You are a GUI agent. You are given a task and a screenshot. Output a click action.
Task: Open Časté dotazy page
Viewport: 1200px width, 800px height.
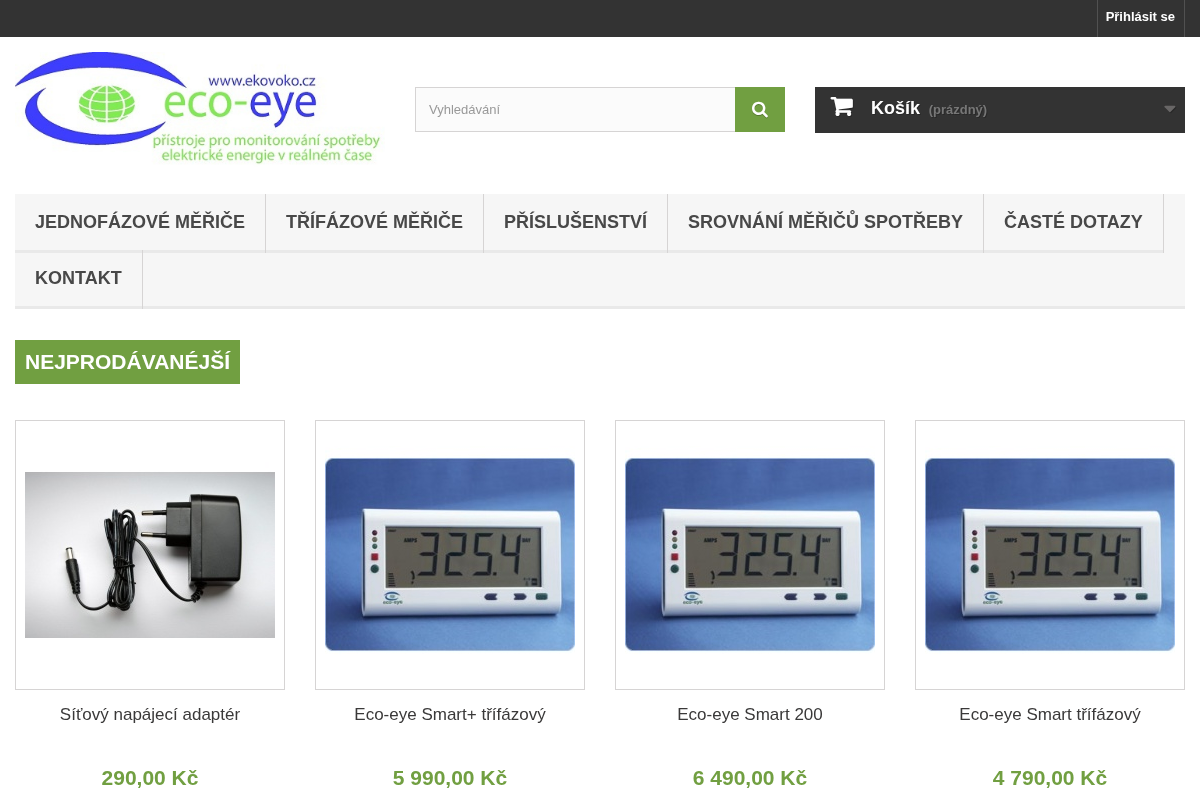point(1073,222)
